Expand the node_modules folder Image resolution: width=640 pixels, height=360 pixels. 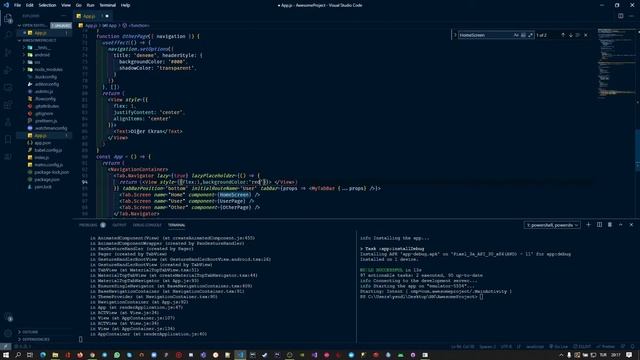pos(48,69)
